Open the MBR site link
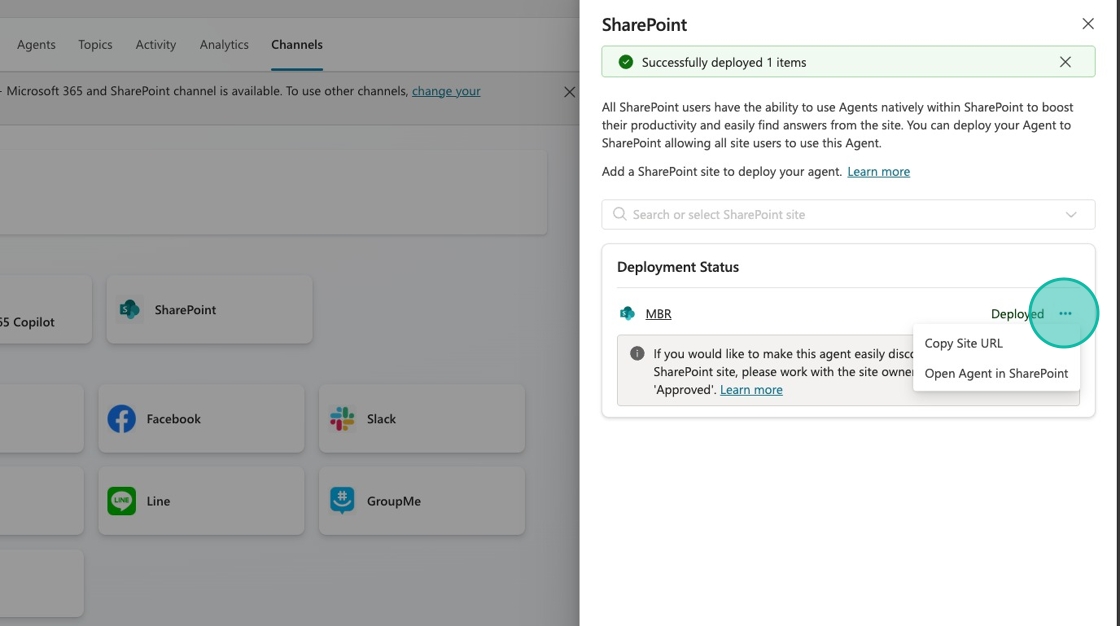The image size is (1120, 626). coord(658,314)
